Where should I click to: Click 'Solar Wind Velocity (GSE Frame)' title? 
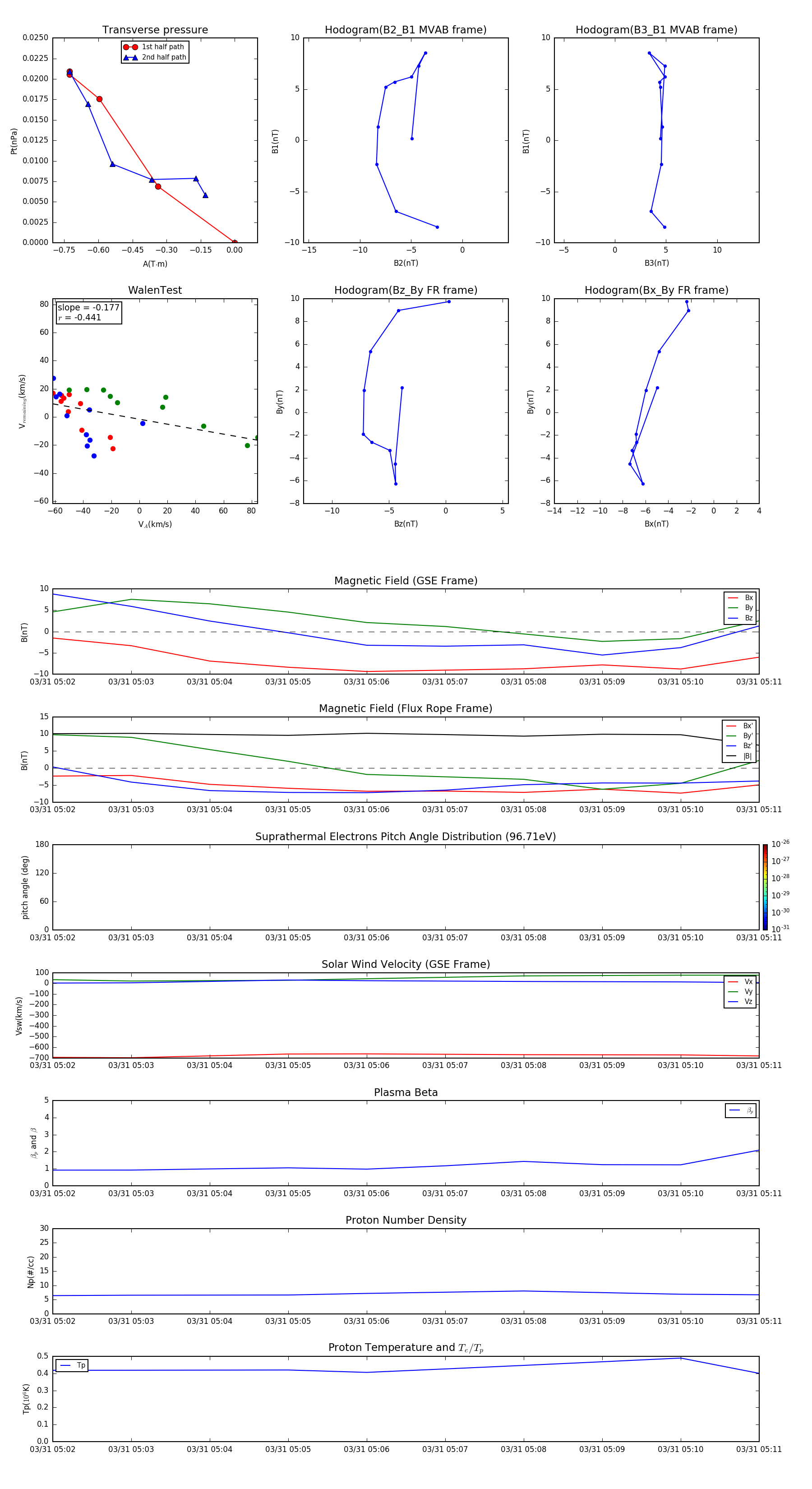tap(406, 965)
